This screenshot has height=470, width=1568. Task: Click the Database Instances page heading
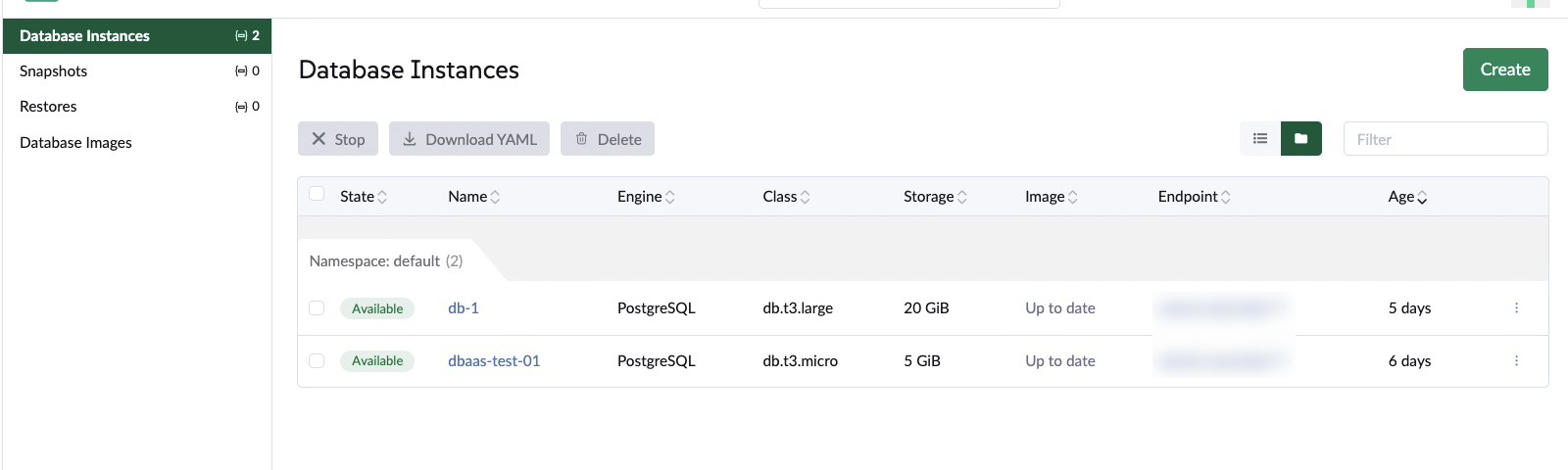409,70
